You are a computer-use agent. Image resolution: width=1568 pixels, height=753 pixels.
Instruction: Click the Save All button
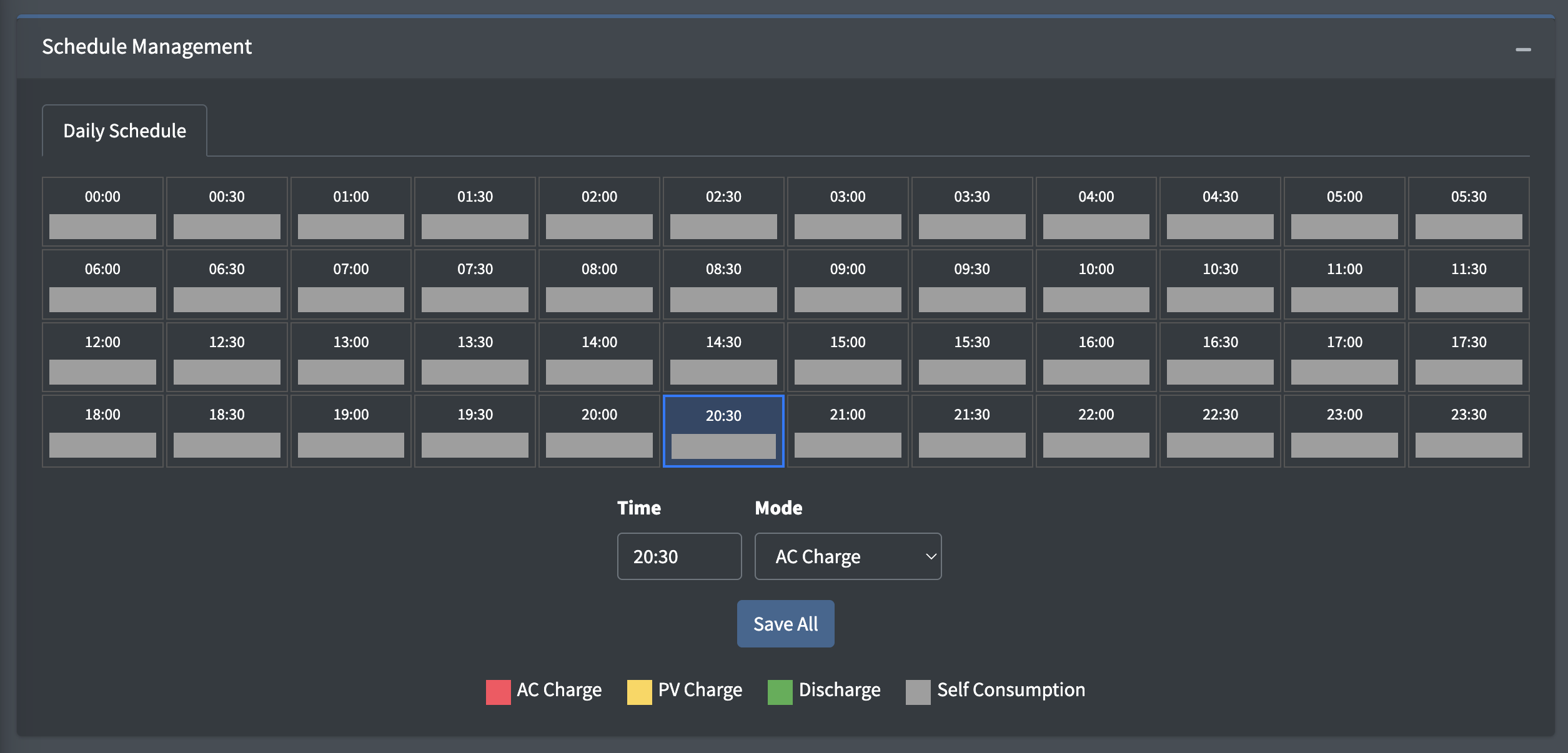click(785, 624)
